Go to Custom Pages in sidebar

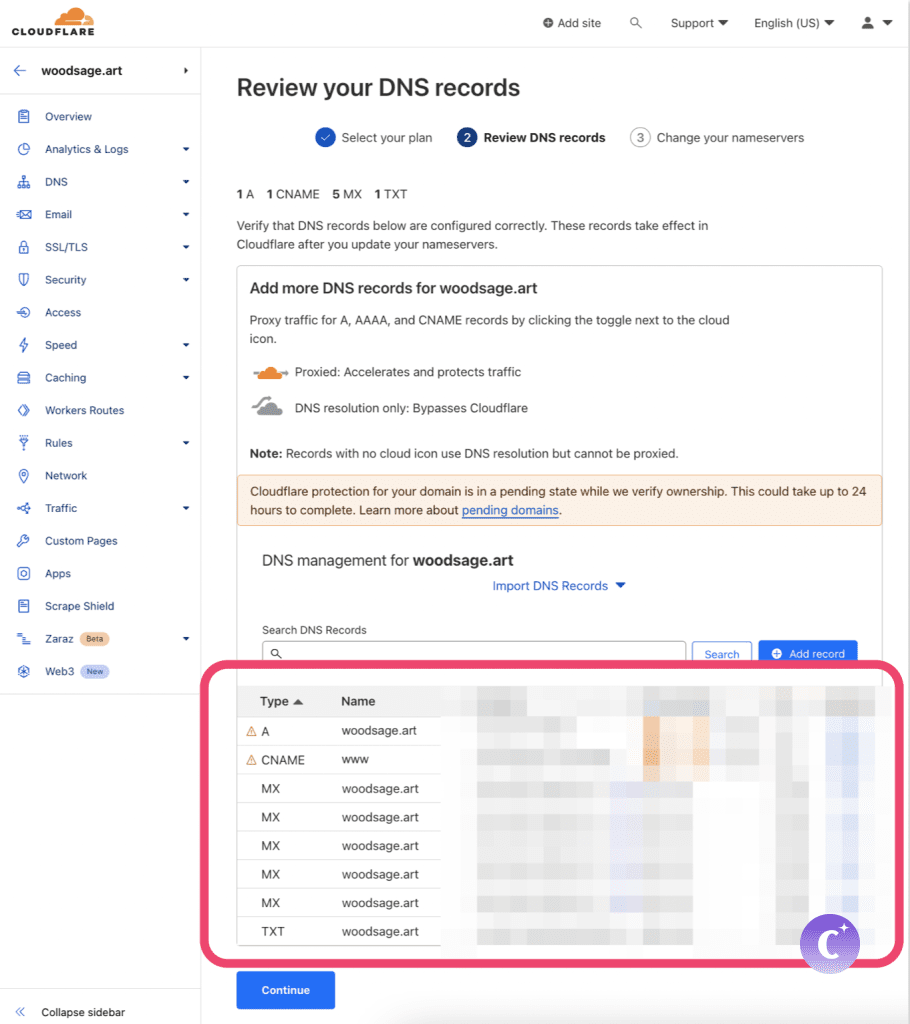pyautogui.click(x=81, y=541)
